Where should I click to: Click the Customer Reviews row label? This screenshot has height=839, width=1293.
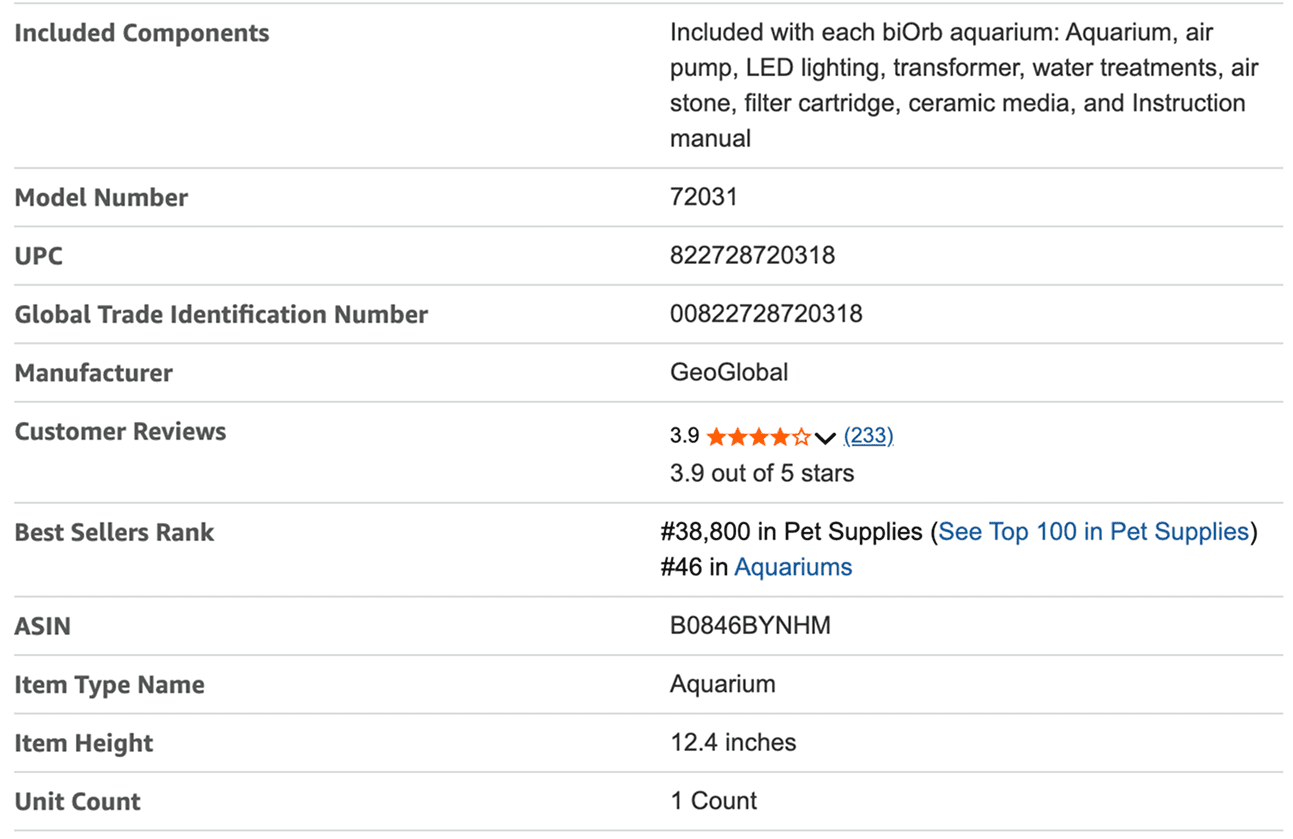tap(120, 432)
